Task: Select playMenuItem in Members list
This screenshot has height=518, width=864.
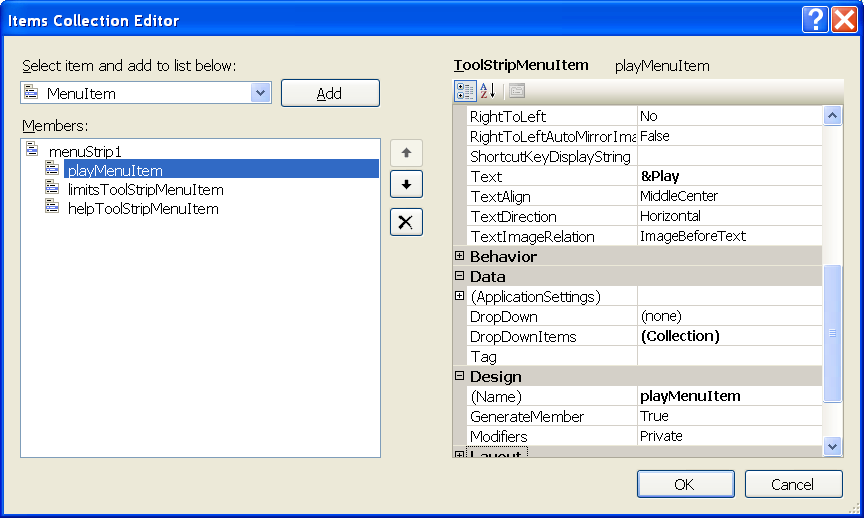Action: (221, 170)
